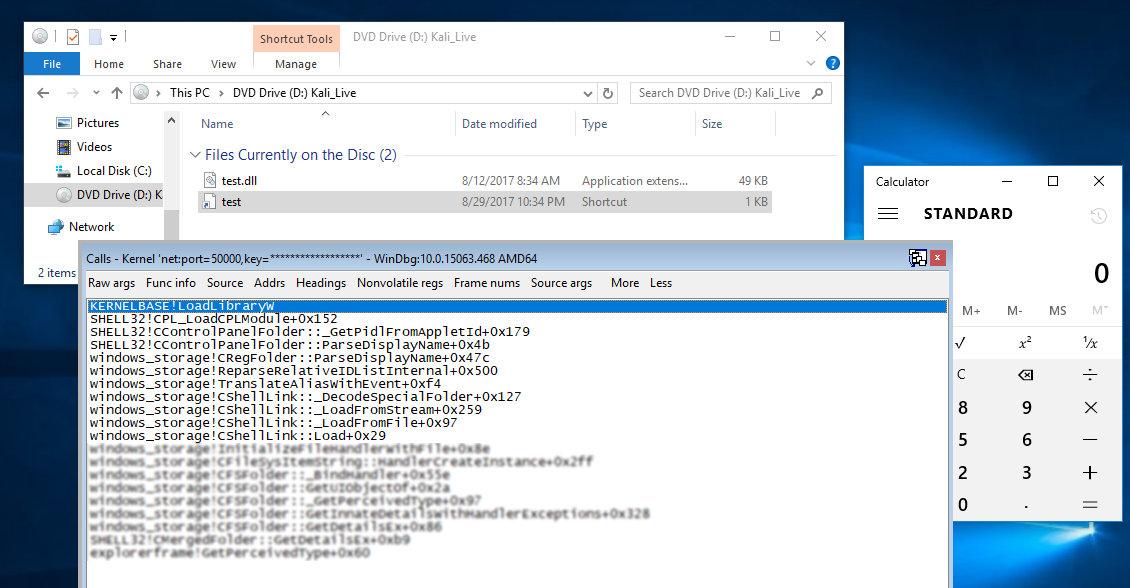
Task: Collapse 'Files Currently on the Disc' group
Action: [194, 155]
